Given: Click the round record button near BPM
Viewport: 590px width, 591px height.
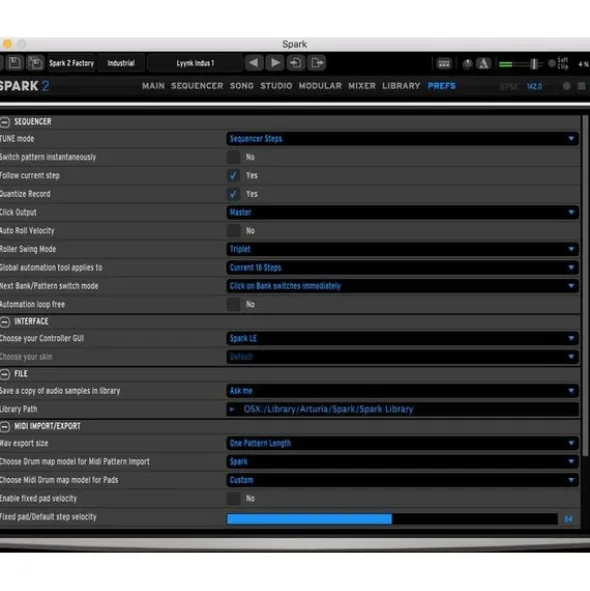Looking at the screenshot, I should click(567, 86).
